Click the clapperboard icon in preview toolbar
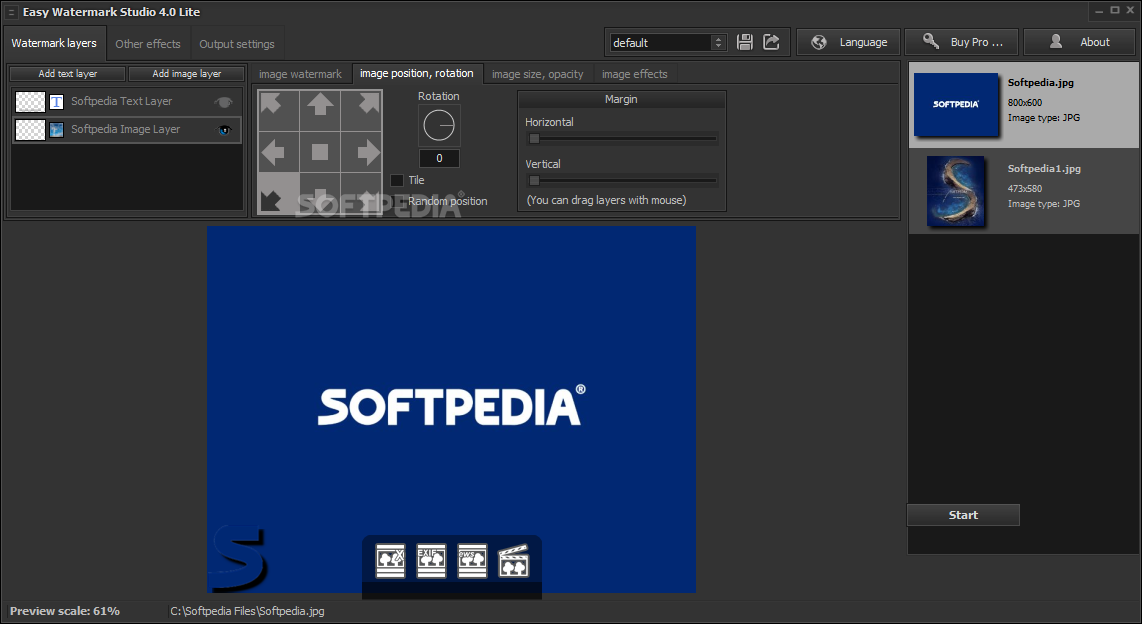1142x624 pixels. coord(513,561)
